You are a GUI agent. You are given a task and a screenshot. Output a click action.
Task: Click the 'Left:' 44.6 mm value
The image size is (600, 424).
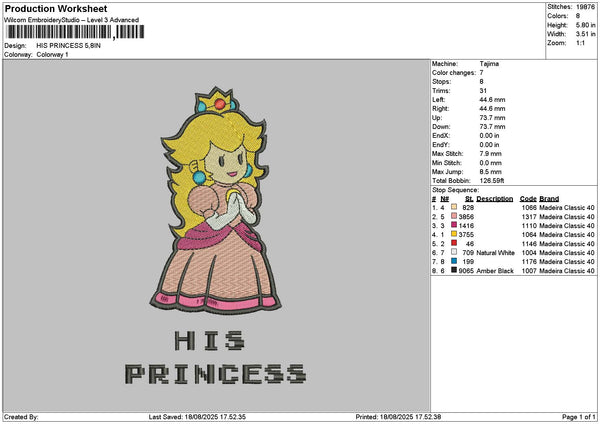[492, 99]
